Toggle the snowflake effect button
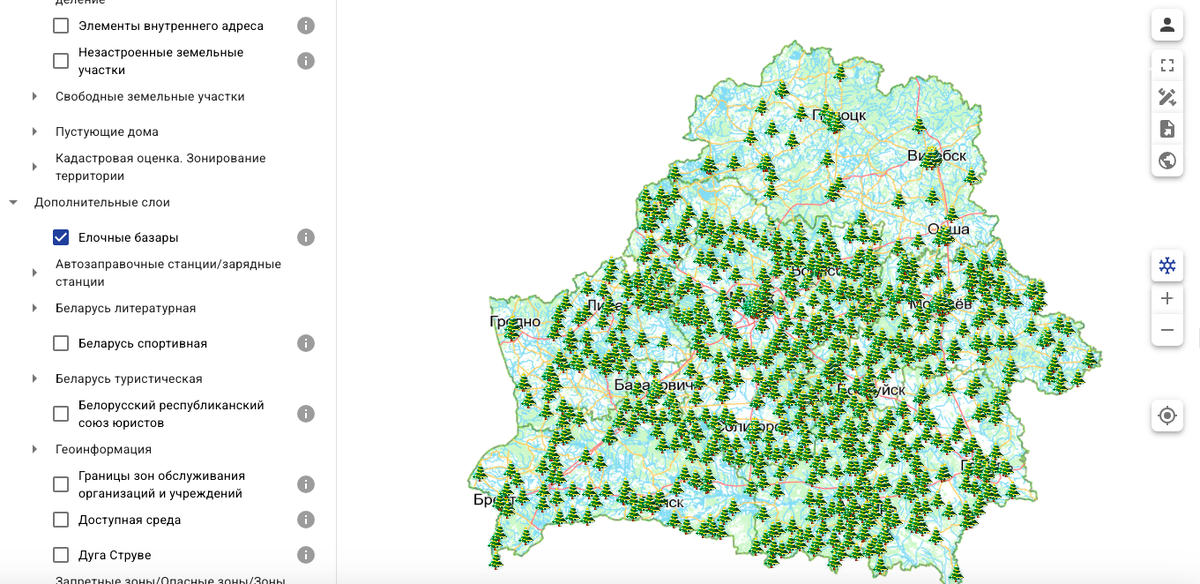1200x584 pixels. point(1167,266)
